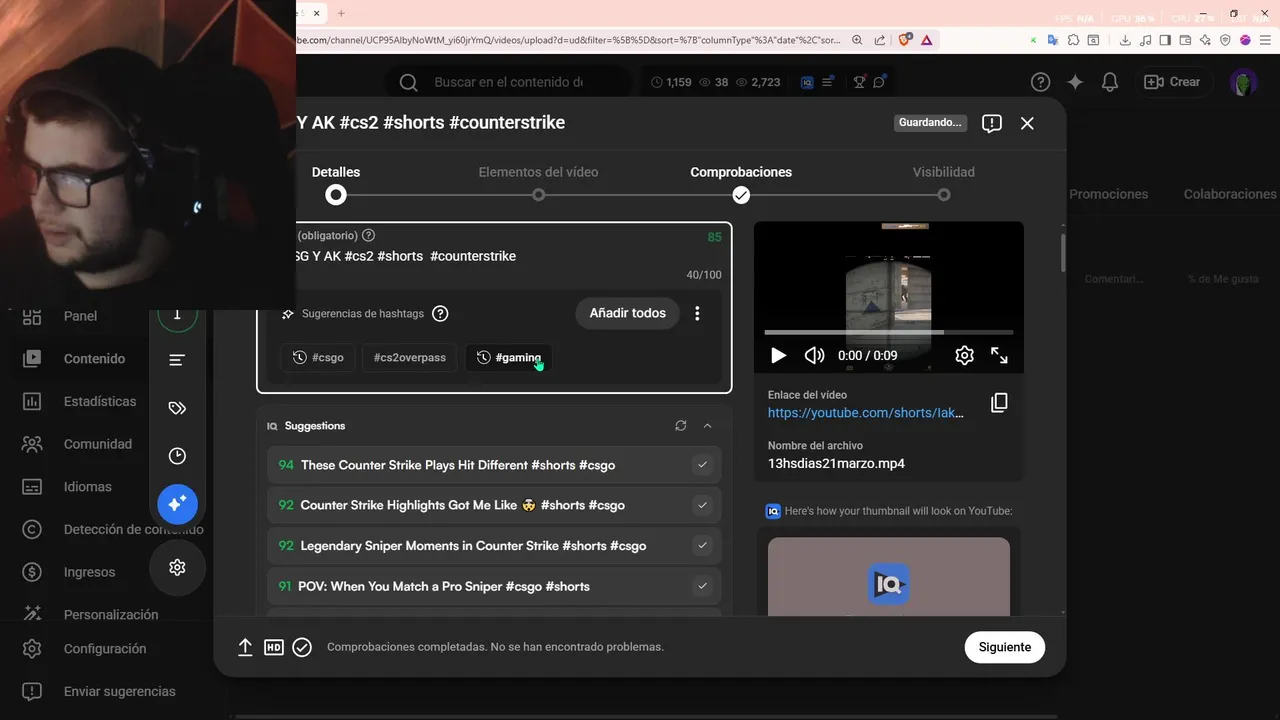Open the browser hamburger menu

point(1265,40)
